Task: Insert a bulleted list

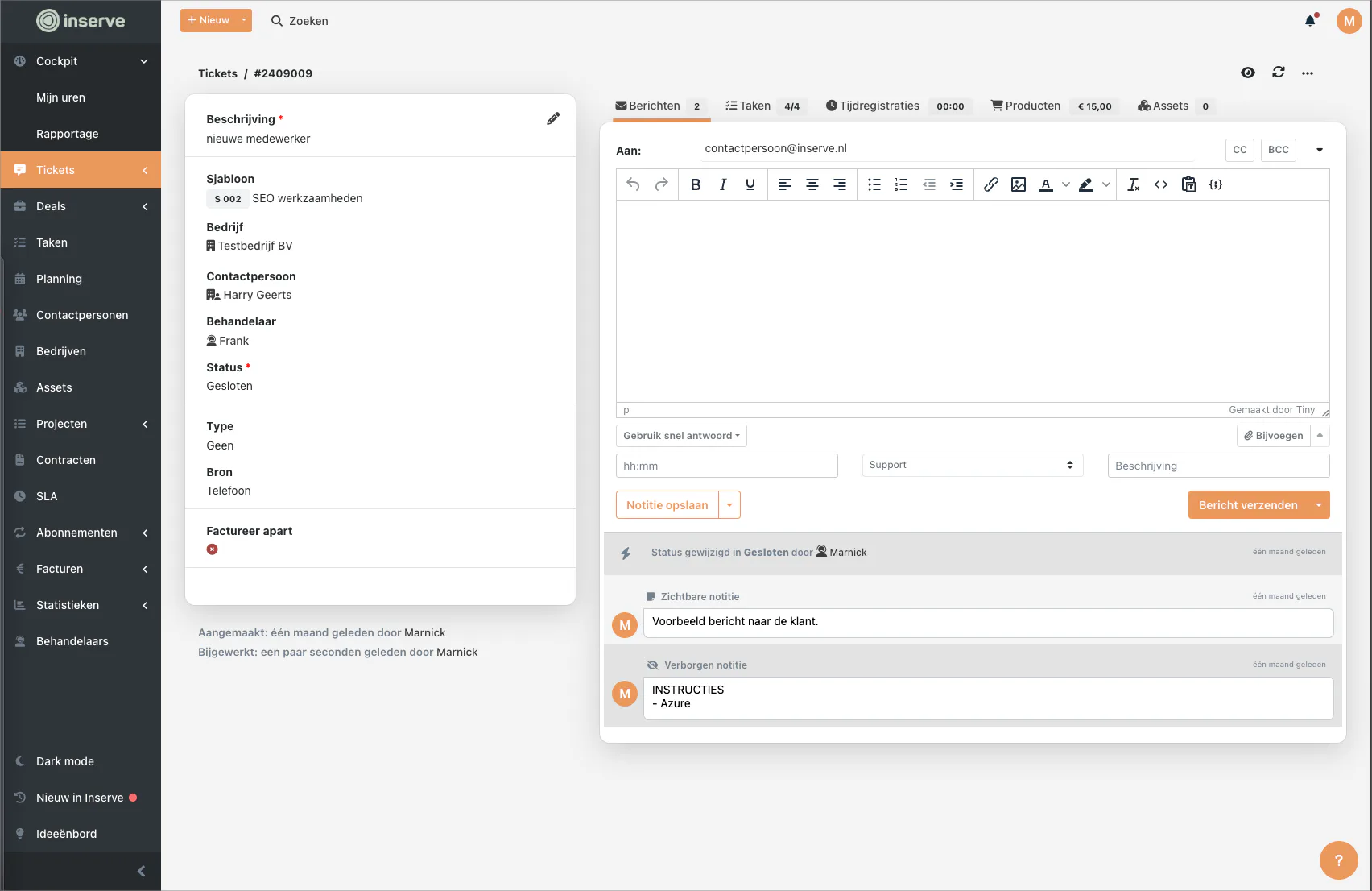Action: (874, 184)
